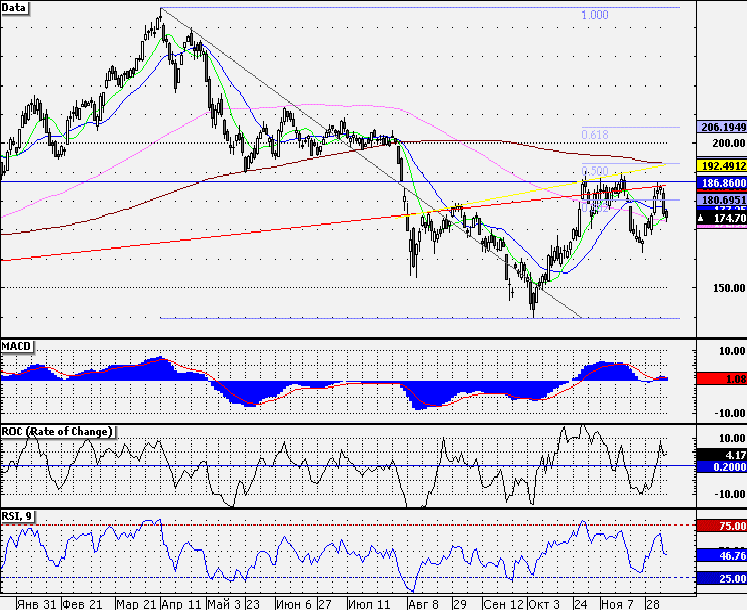The image size is (747, 610).
Task: Click the RSI current value 46.76 tag
Action: click(x=722, y=556)
